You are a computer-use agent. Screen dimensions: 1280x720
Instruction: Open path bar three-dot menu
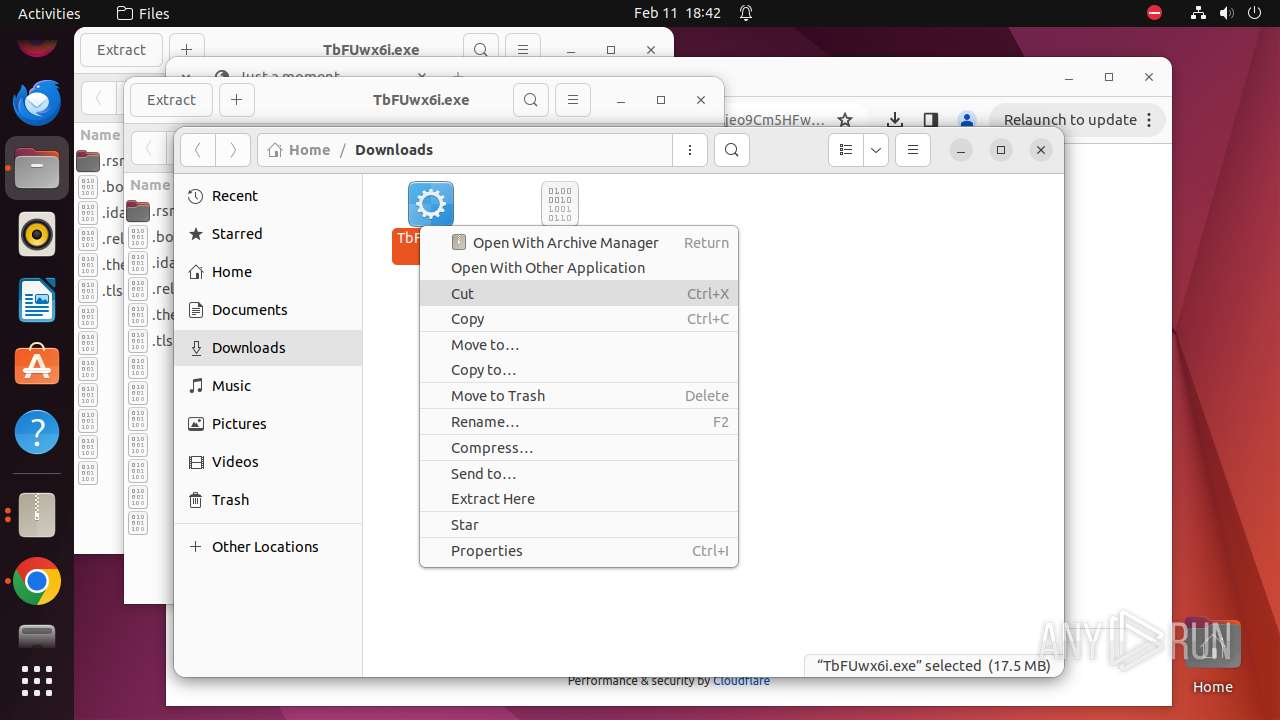[x=690, y=150]
